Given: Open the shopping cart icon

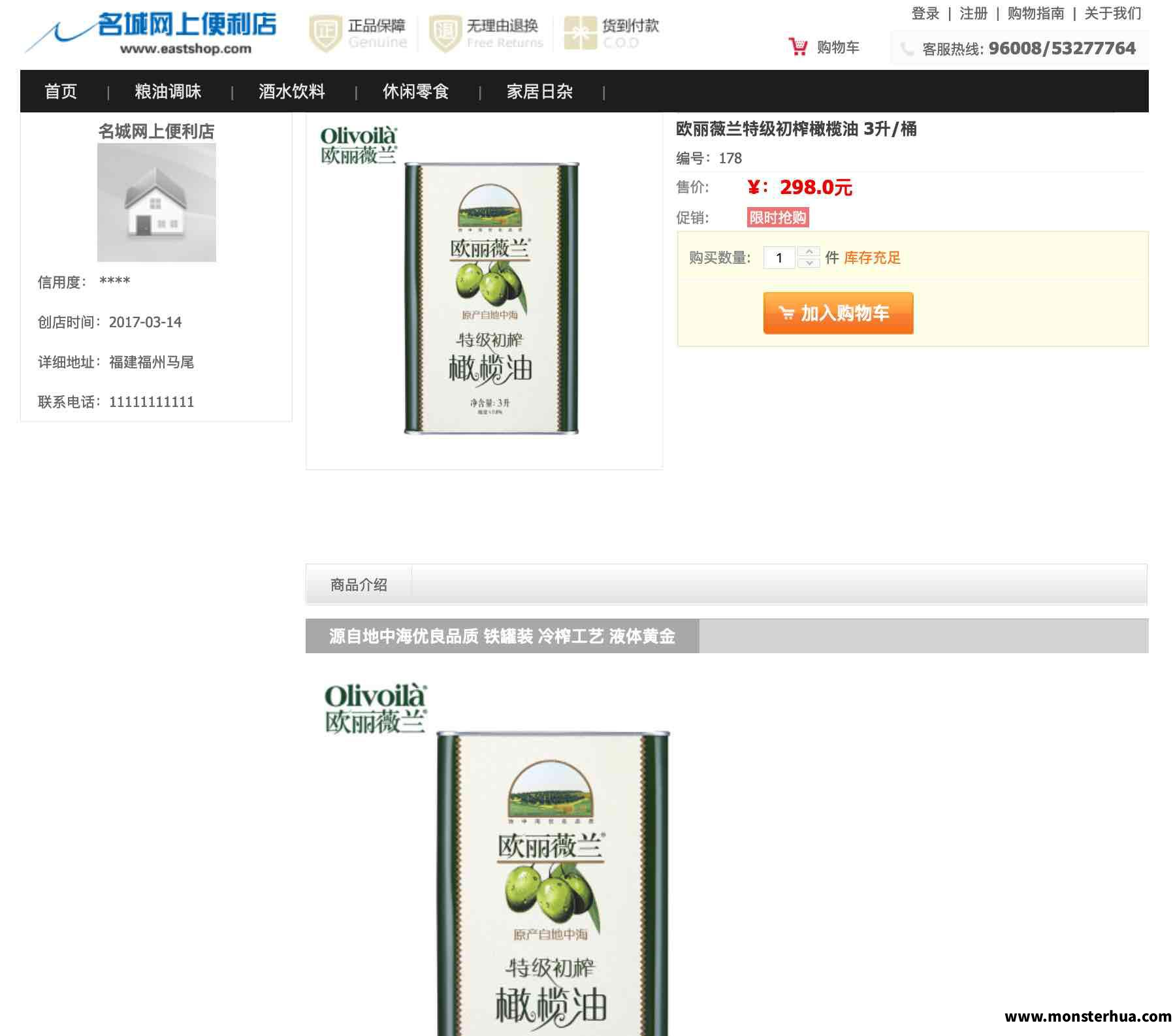Looking at the screenshot, I should 797,47.
